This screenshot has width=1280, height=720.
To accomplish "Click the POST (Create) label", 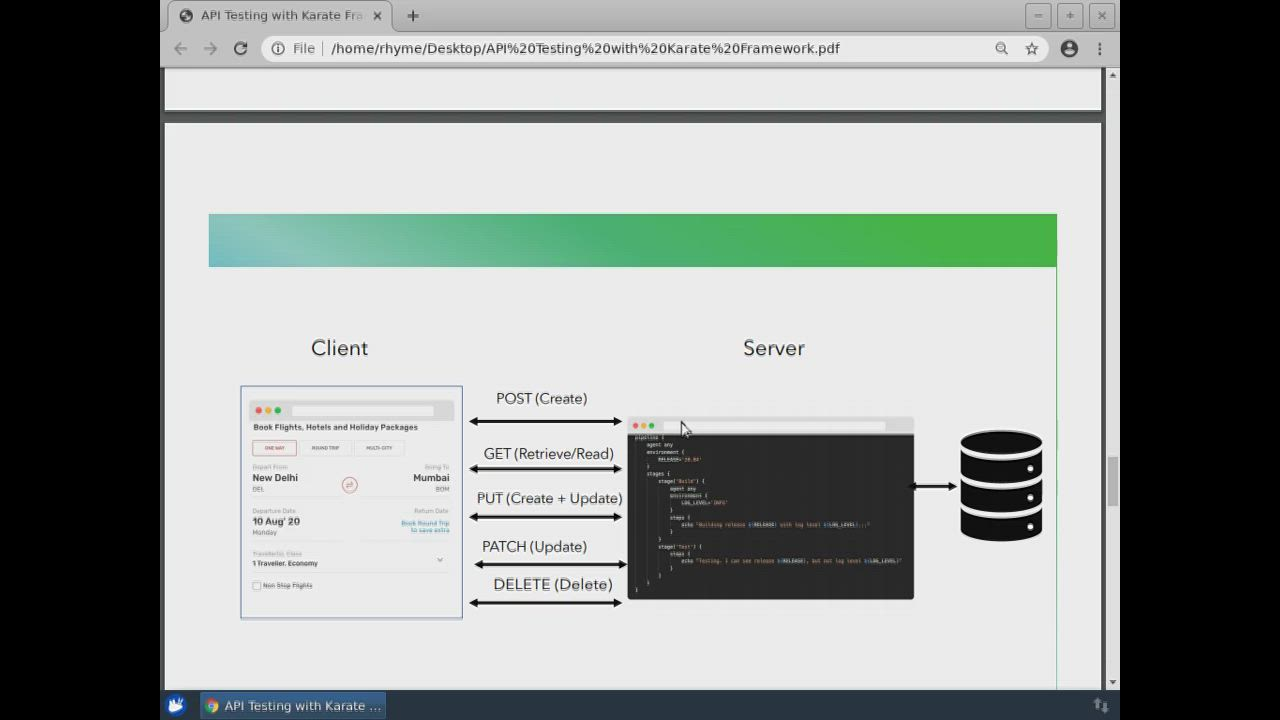I will 541,398.
